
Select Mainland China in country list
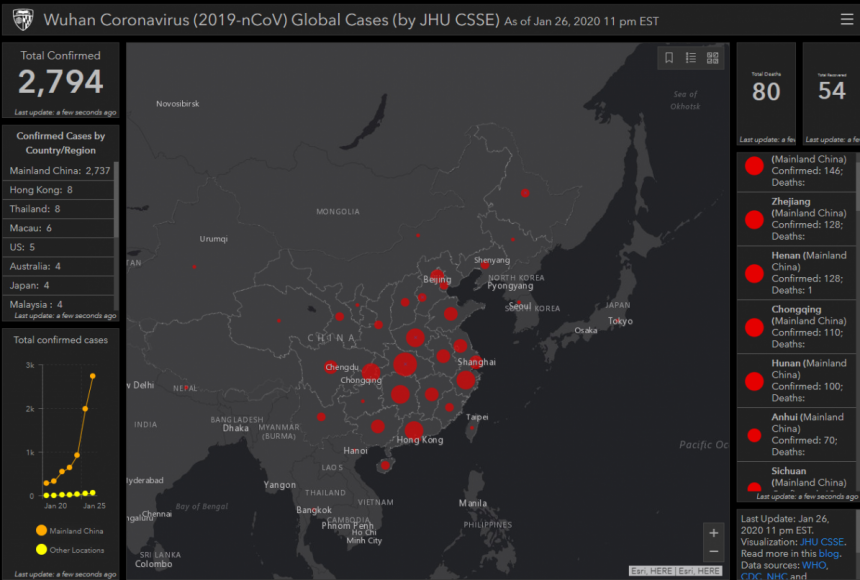pyautogui.click(x=56, y=171)
